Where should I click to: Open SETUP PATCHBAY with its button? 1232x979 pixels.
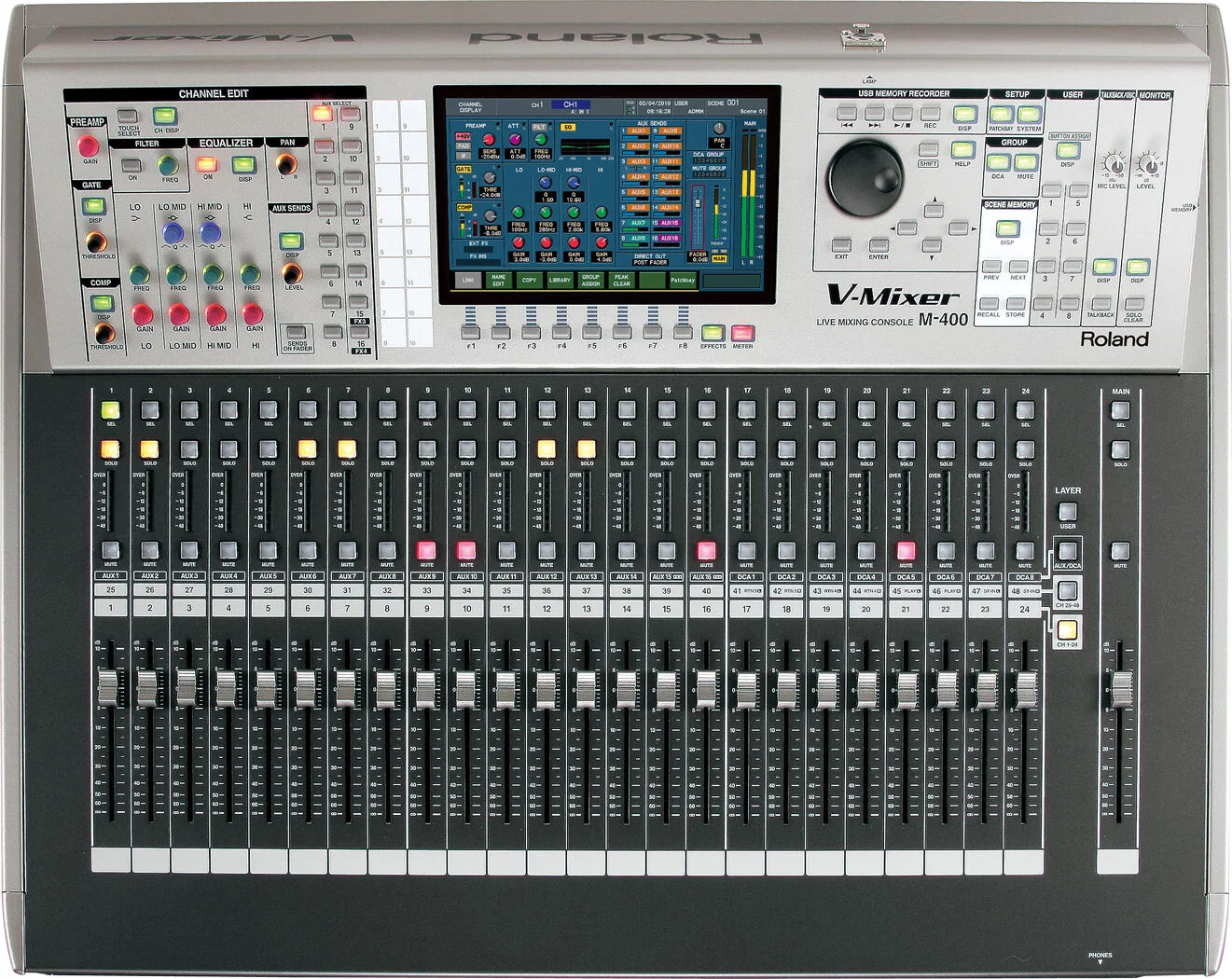(1001, 115)
